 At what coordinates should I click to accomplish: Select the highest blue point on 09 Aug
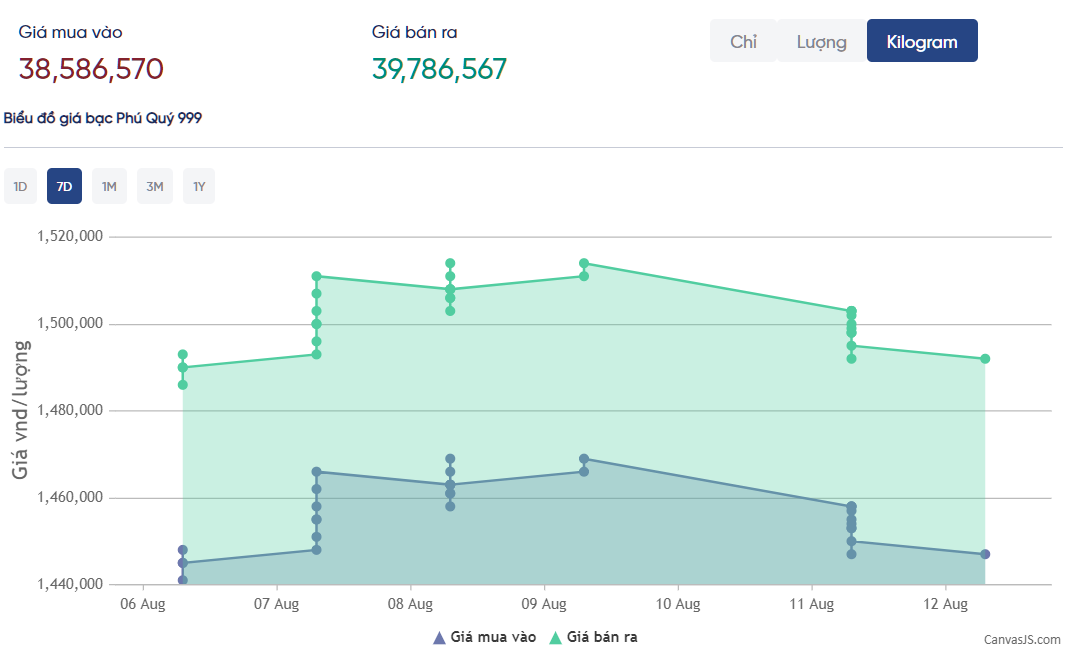coord(584,459)
